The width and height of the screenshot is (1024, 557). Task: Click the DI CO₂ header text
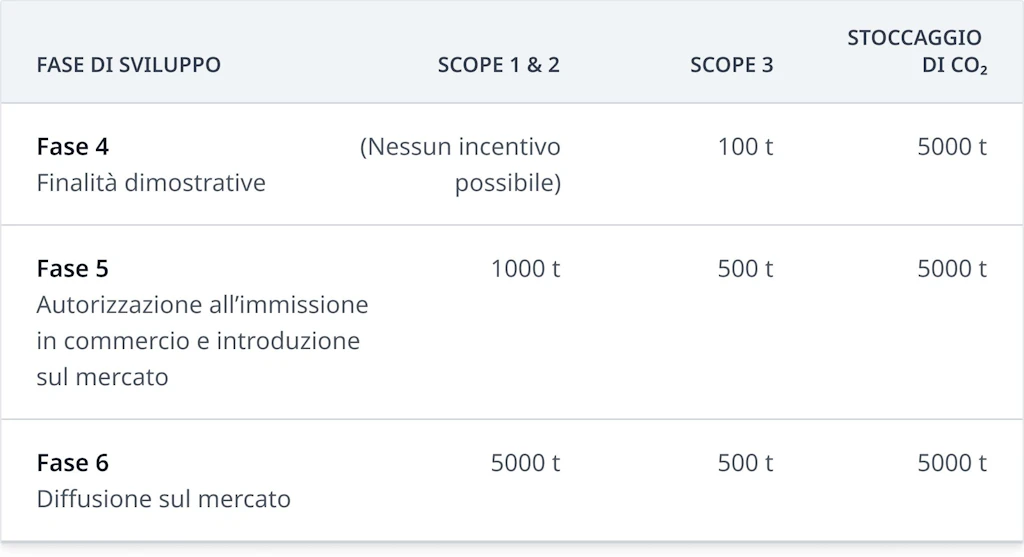tap(954, 67)
